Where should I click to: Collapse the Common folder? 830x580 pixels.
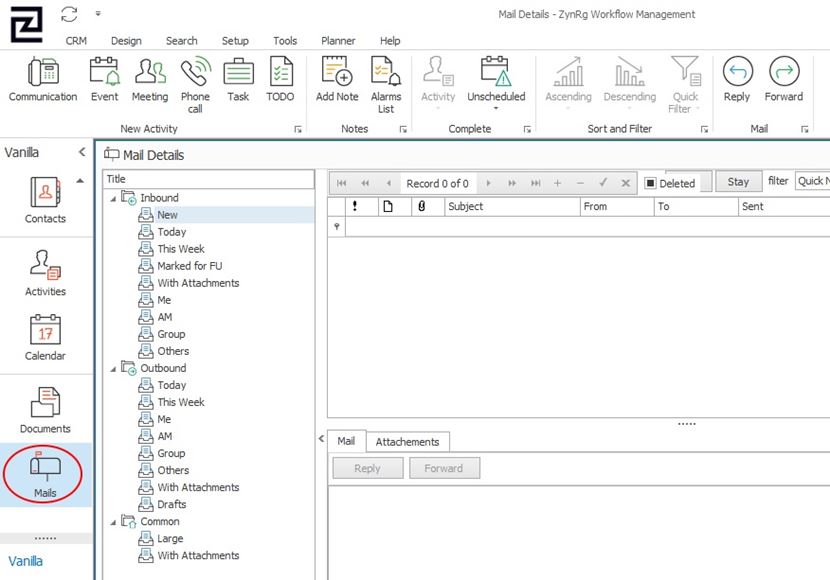113,523
